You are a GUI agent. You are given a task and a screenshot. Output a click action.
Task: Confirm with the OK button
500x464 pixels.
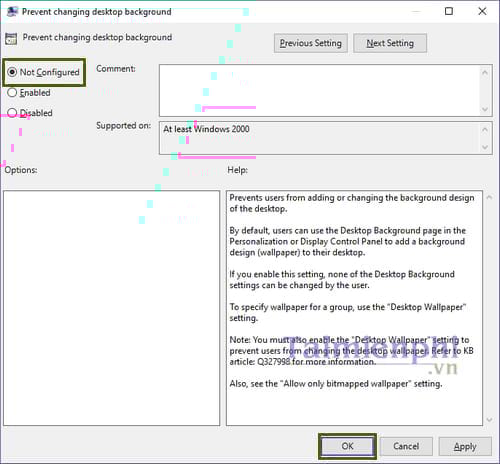point(347,446)
